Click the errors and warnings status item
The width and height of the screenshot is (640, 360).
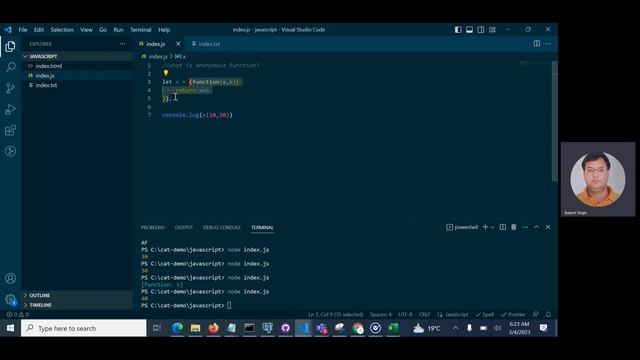click(18, 314)
